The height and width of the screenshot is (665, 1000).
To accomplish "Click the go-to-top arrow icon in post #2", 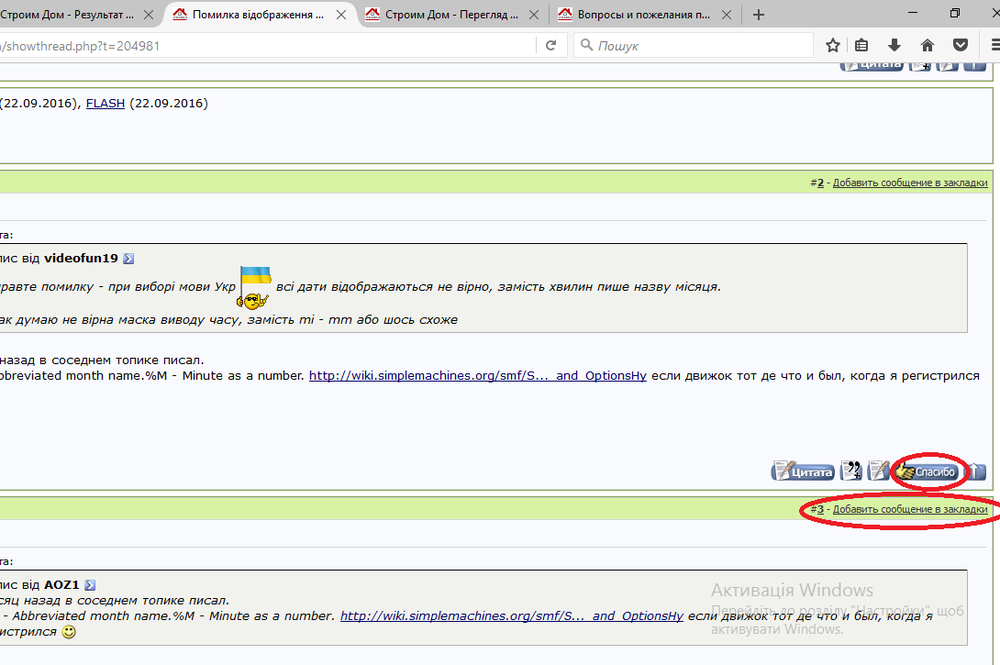I will pyautogui.click(x=976, y=472).
